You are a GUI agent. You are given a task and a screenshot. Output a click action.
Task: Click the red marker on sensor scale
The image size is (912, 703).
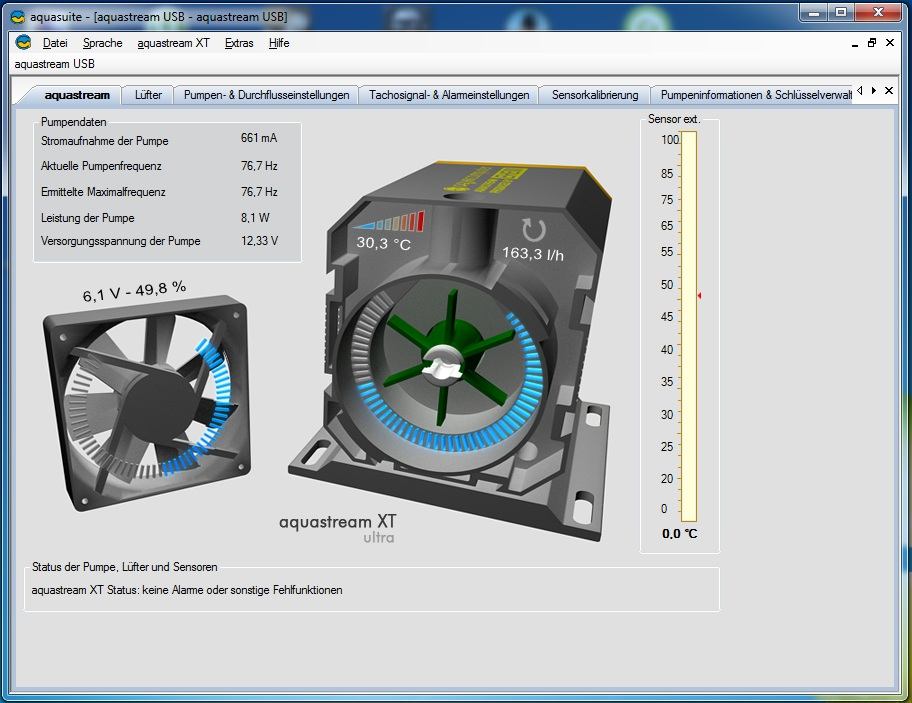coord(699,296)
